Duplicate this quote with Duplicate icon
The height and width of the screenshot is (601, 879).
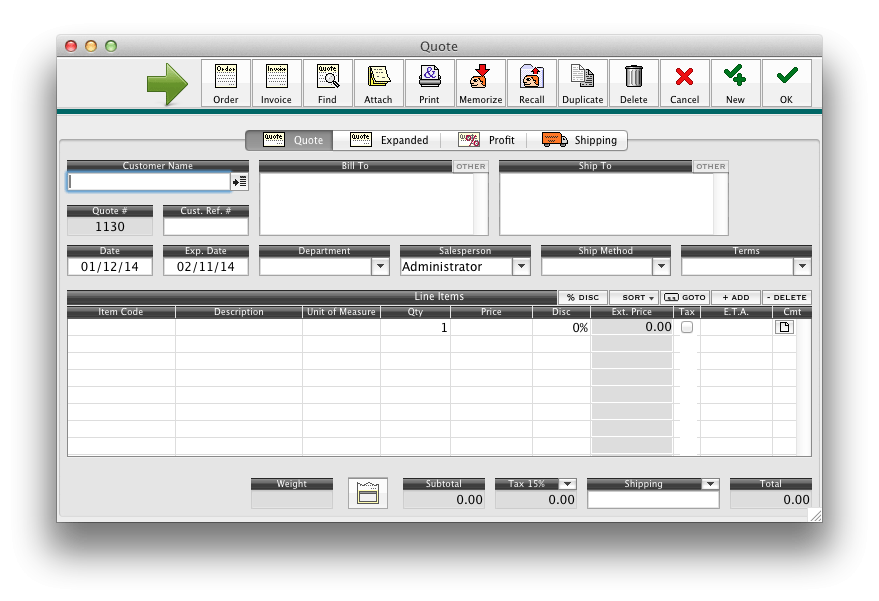click(x=582, y=83)
